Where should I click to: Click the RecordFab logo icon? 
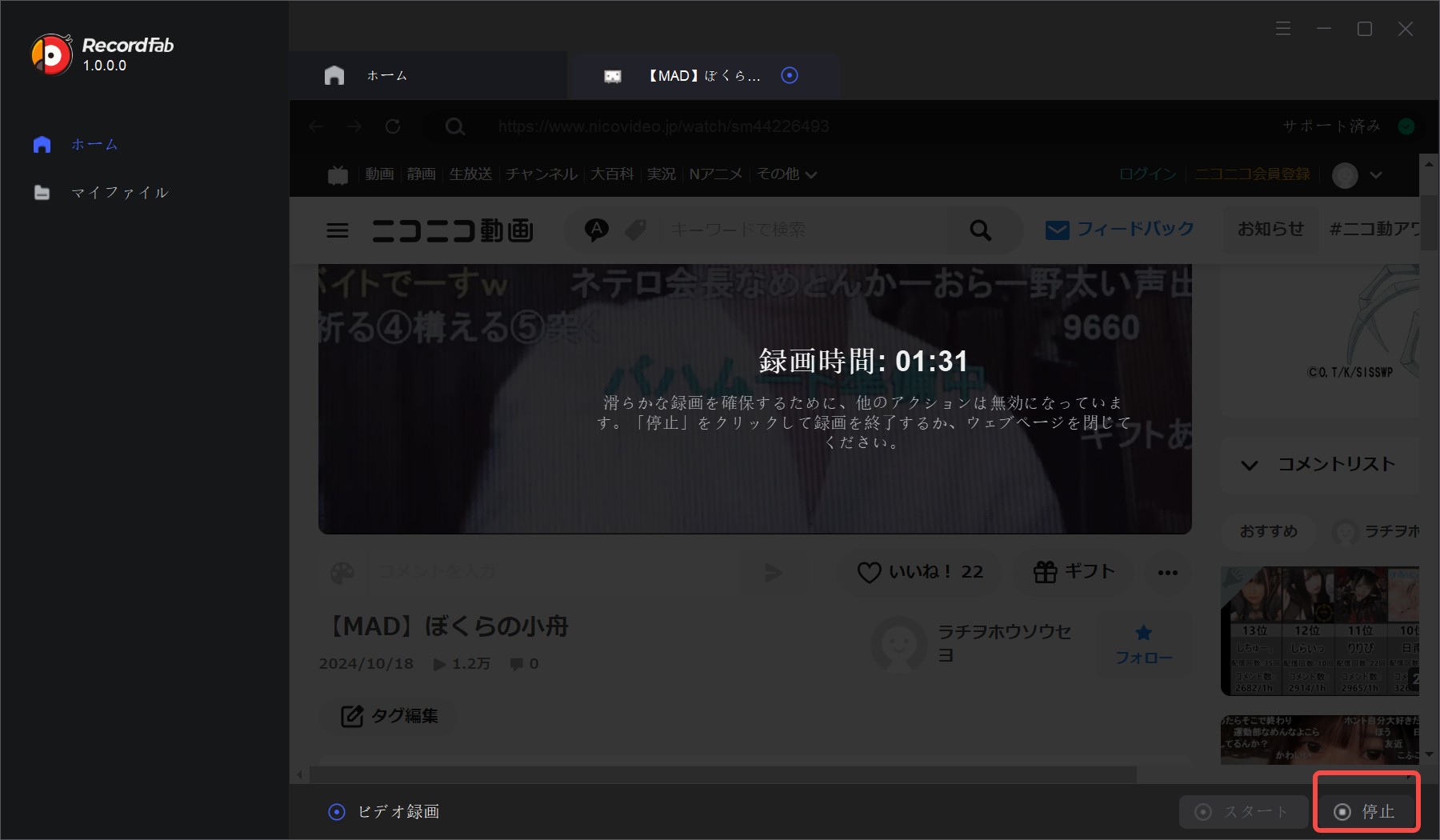tap(51, 54)
